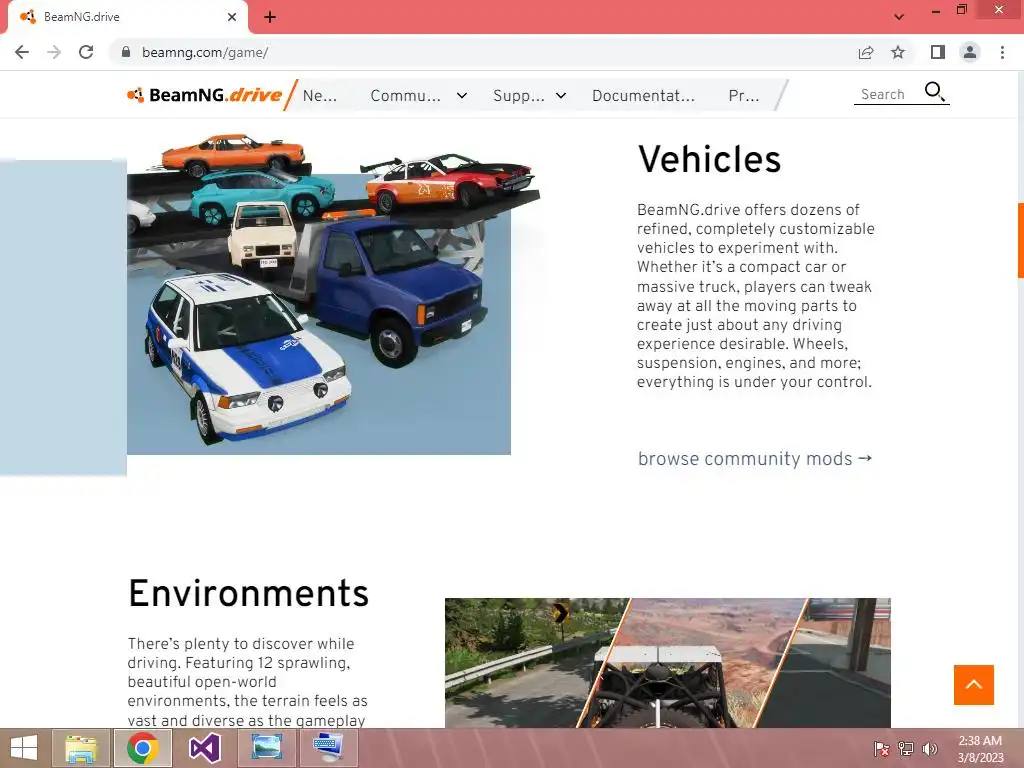Click the orange page scrollbar thumb
The image size is (1024, 768).
(1021, 240)
